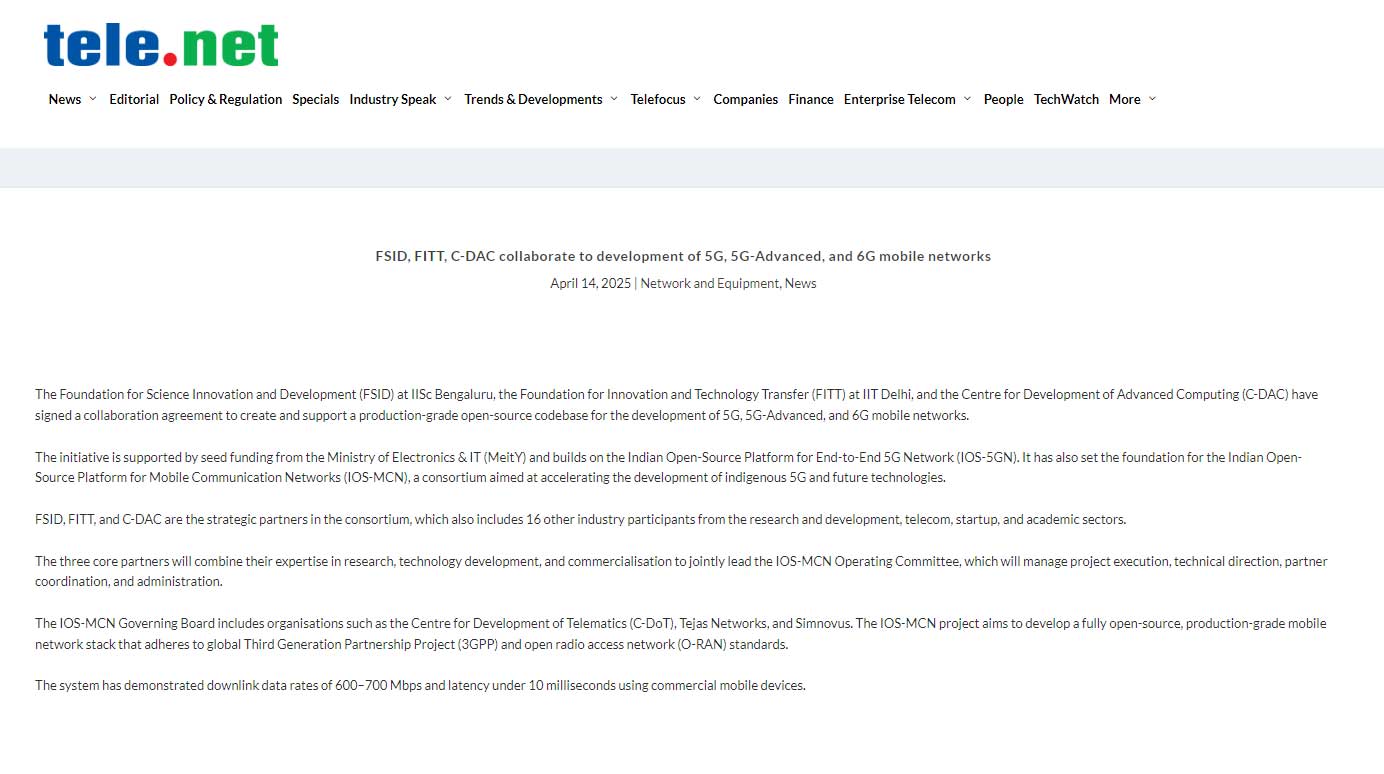Select the Finance menu item
Screen dimensions: 1384x774
coord(810,99)
